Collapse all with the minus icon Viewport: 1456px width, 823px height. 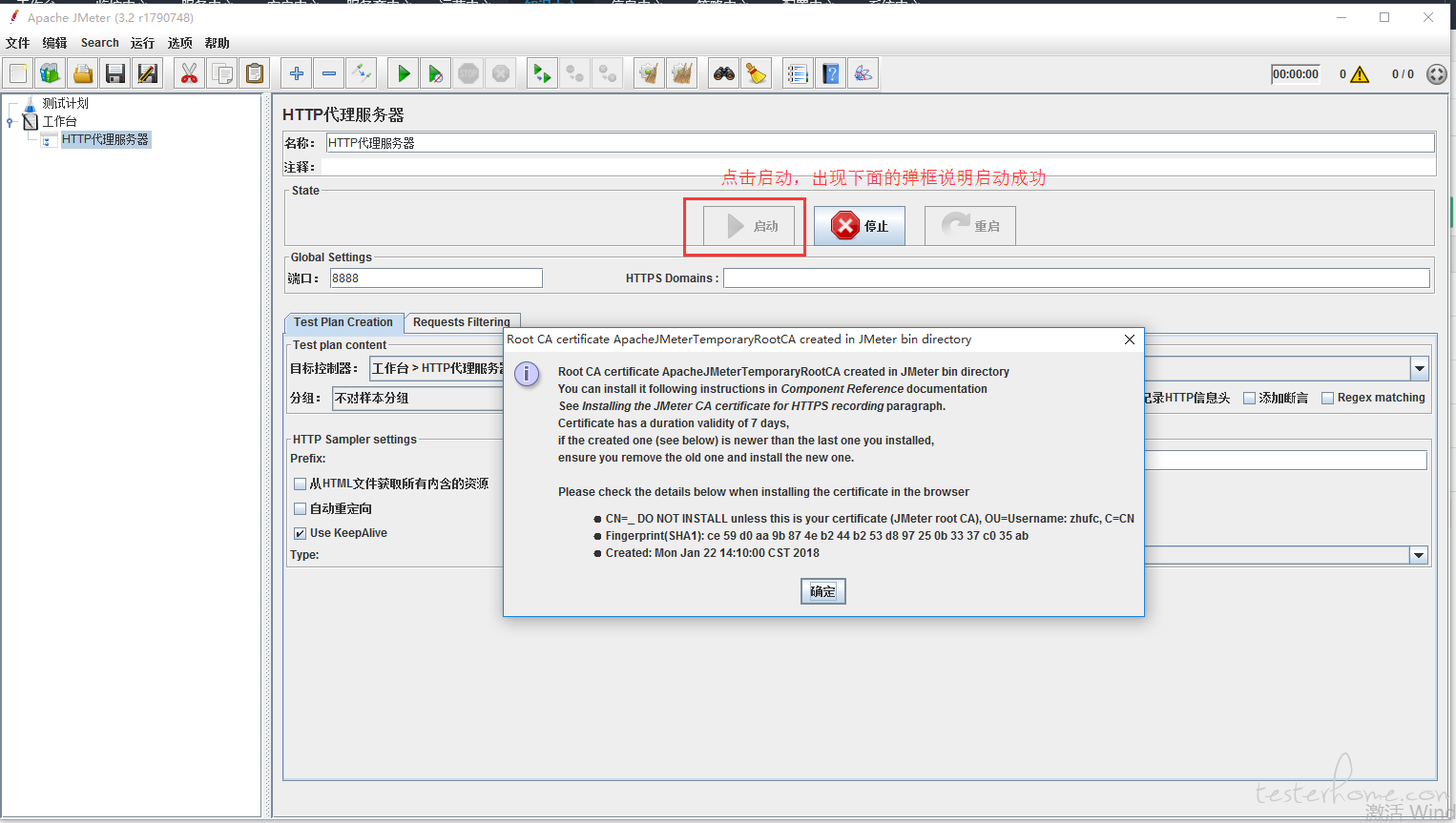coord(329,73)
